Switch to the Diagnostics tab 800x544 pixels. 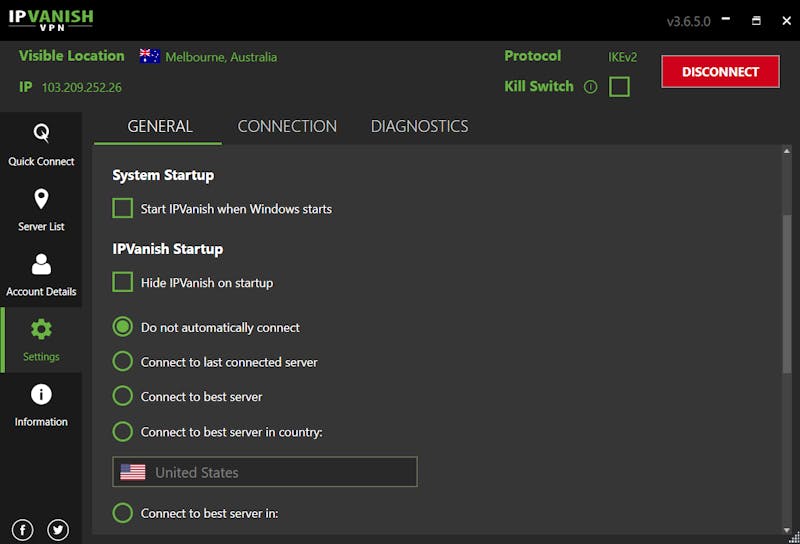pos(419,126)
